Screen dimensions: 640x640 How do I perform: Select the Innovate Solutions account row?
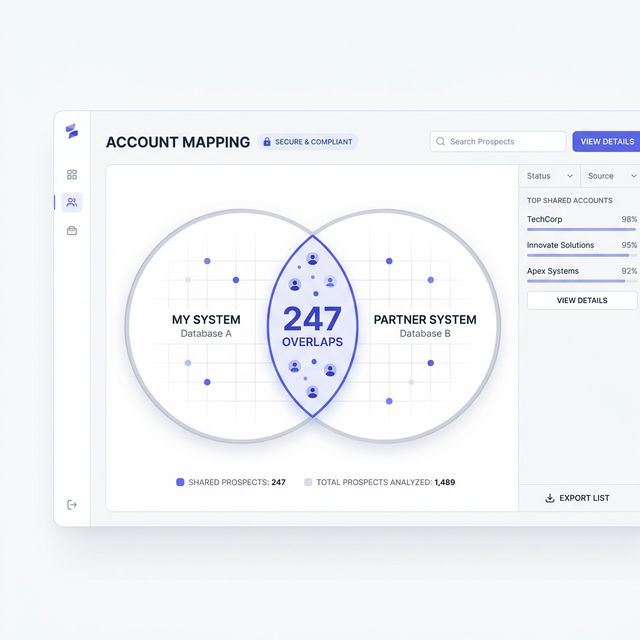pos(582,249)
